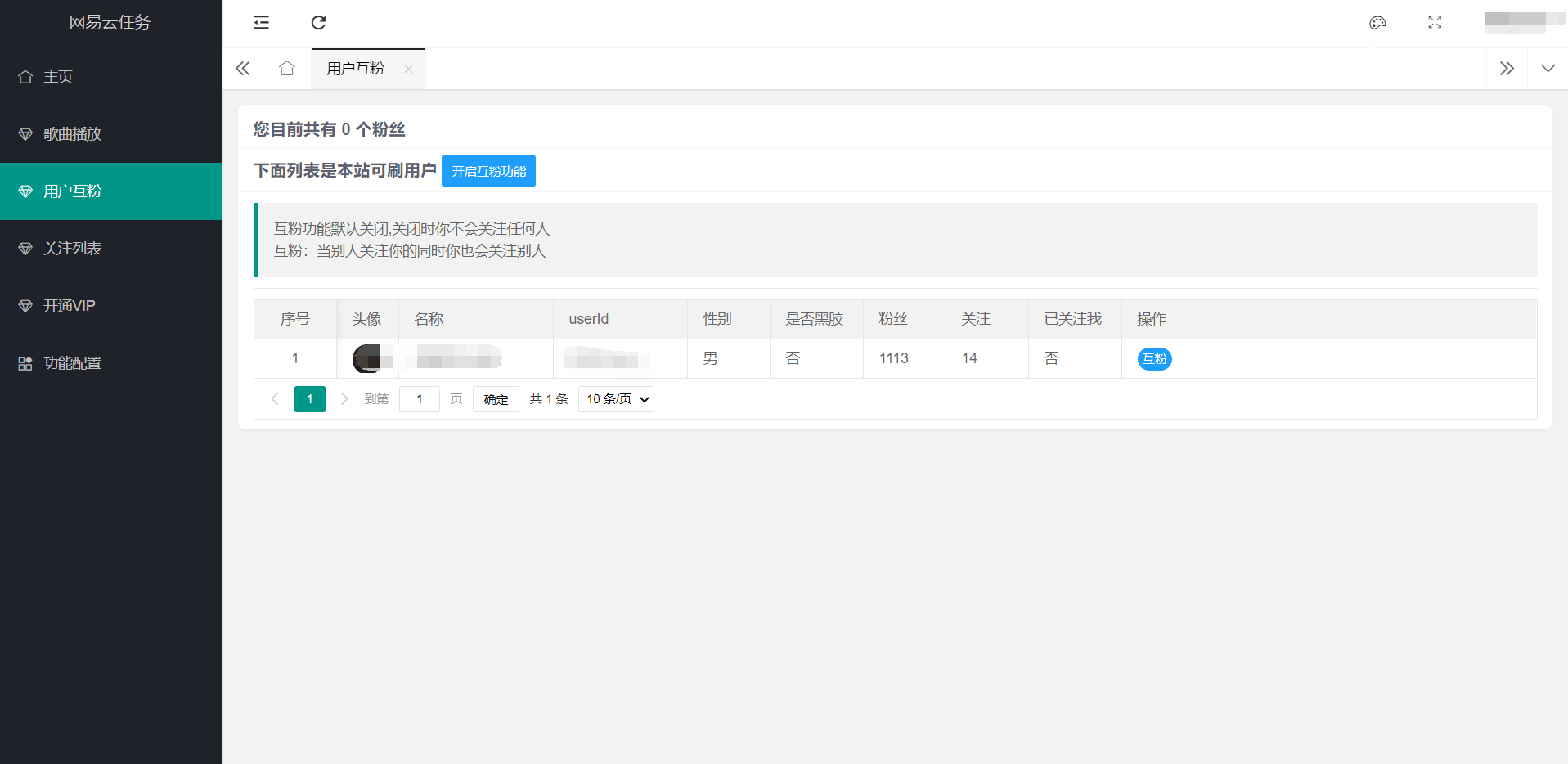Expand the hidden tabs with double-arrow chevron
The image size is (1568, 764).
(x=1507, y=69)
